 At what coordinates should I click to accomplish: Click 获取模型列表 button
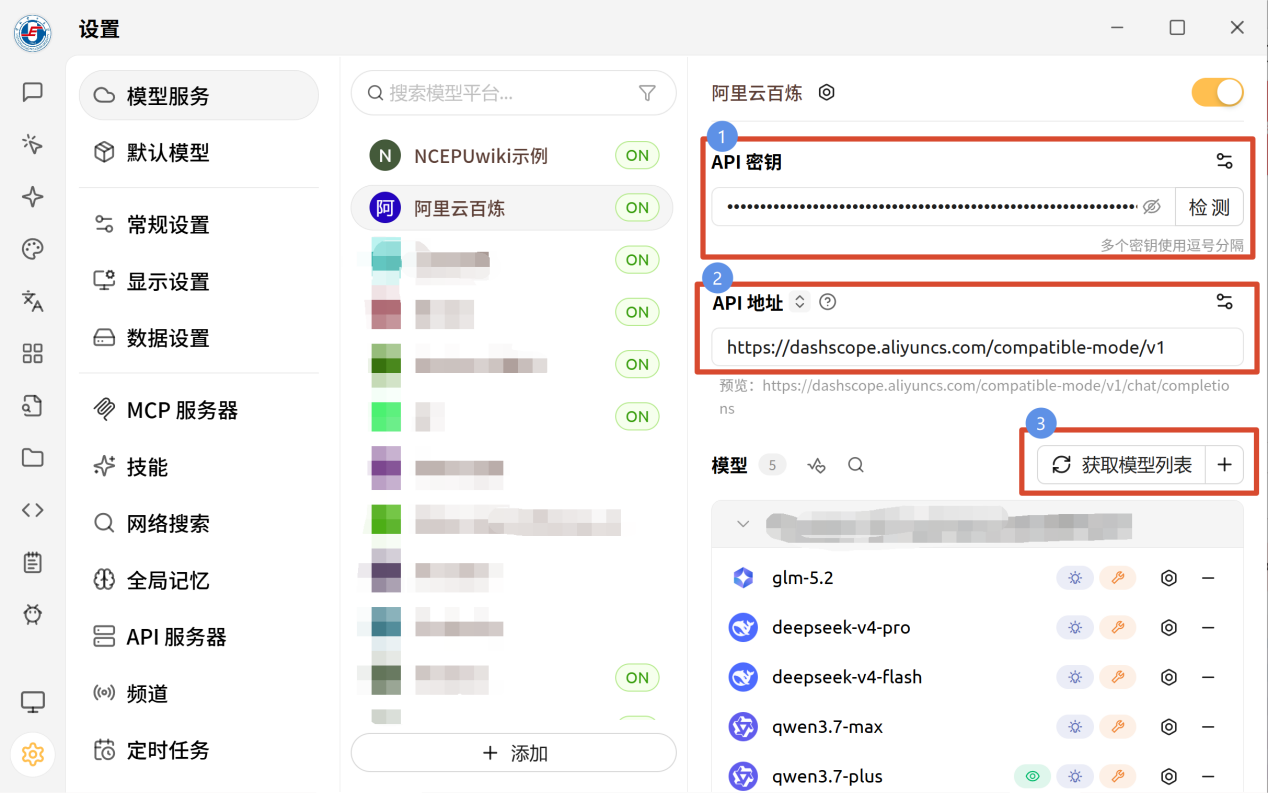pos(1121,465)
